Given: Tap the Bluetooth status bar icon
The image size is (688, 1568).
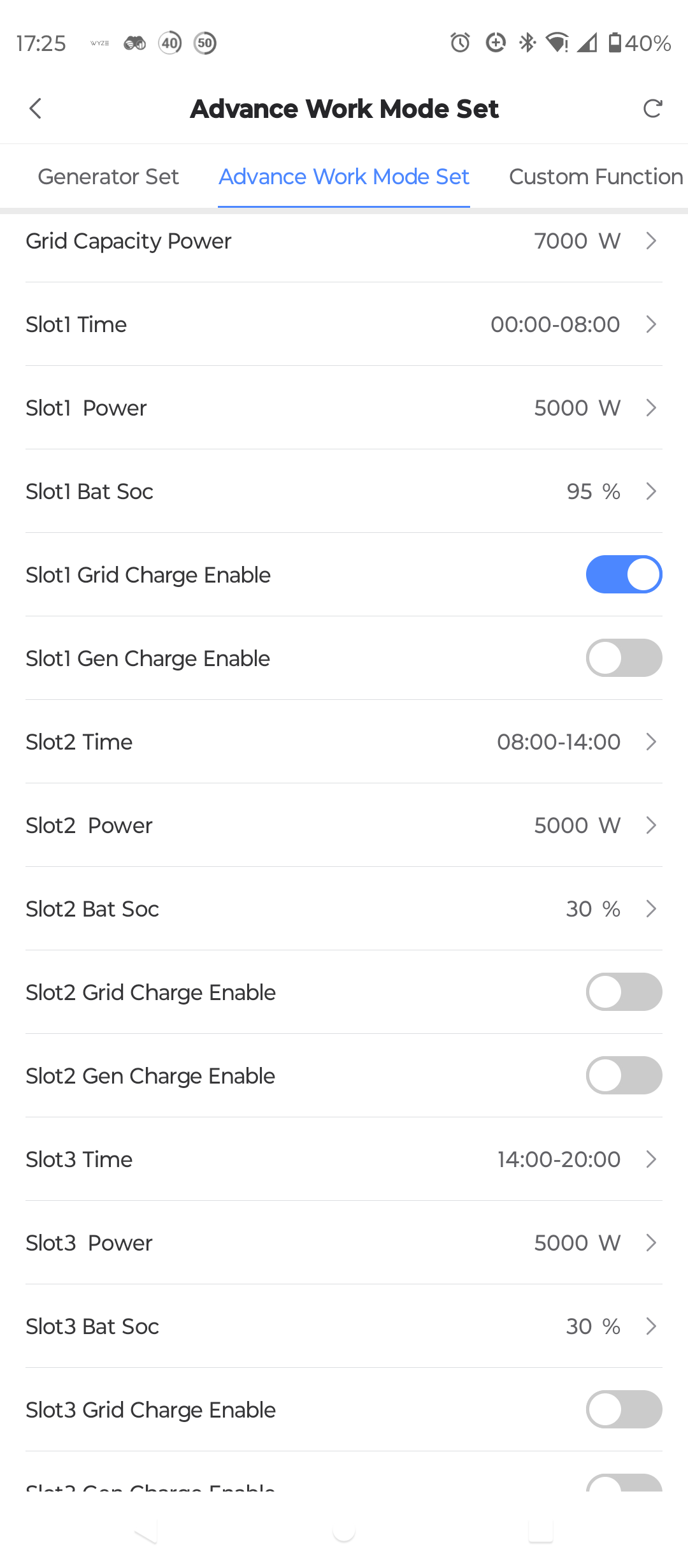Looking at the screenshot, I should click(x=527, y=43).
